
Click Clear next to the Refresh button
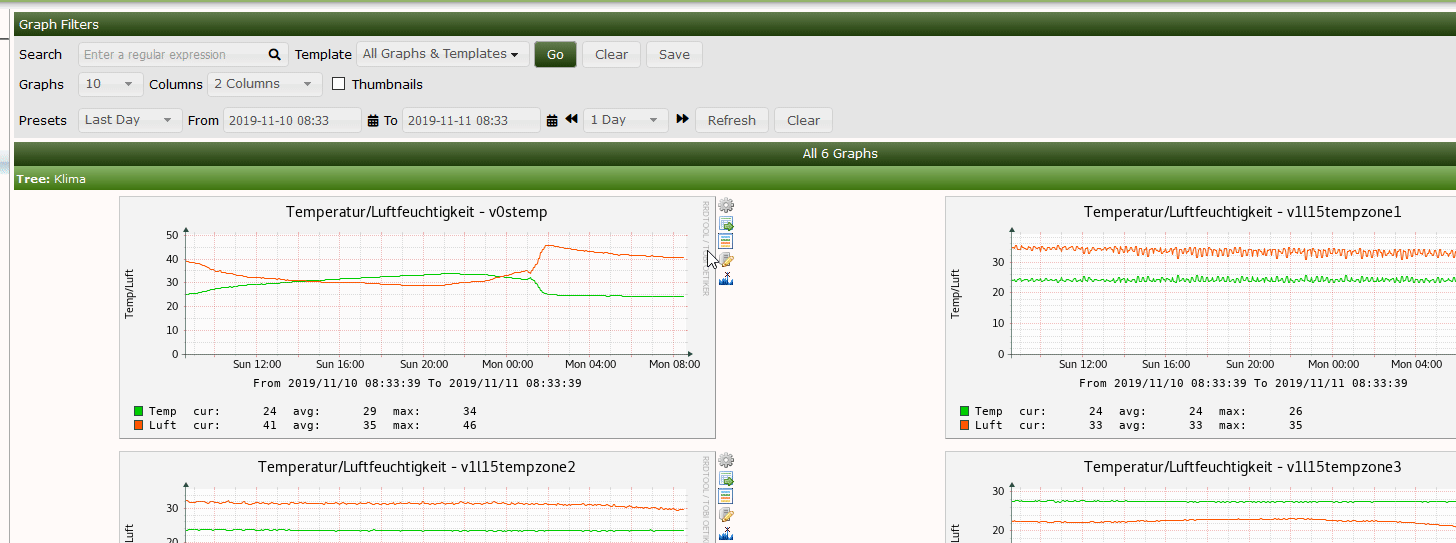pyautogui.click(x=803, y=120)
